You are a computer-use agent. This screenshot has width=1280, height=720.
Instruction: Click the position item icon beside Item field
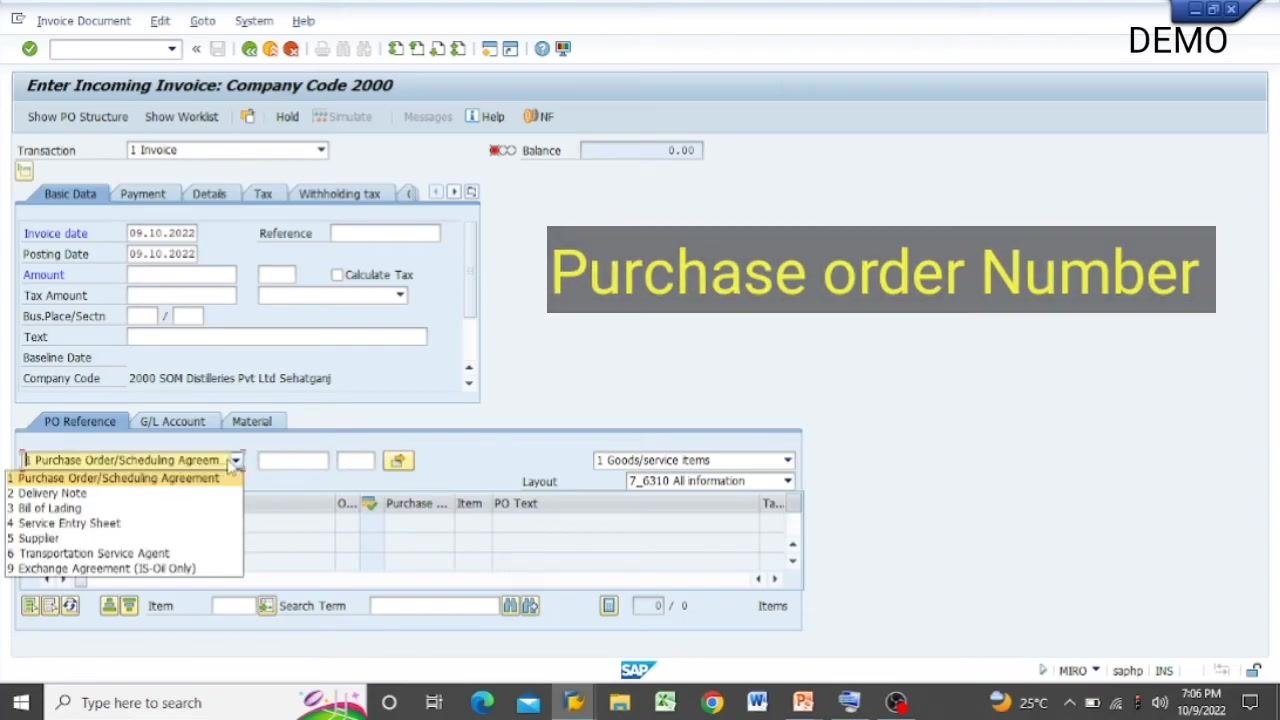pyautogui.click(x=266, y=606)
